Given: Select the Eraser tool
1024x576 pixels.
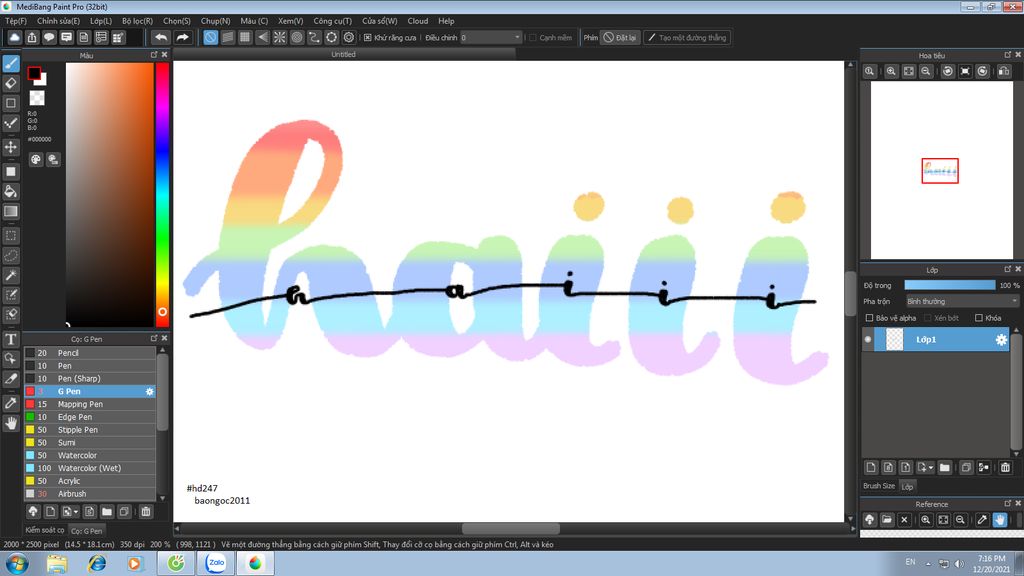Looking at the screenshot, I should [x=11, y=84].
